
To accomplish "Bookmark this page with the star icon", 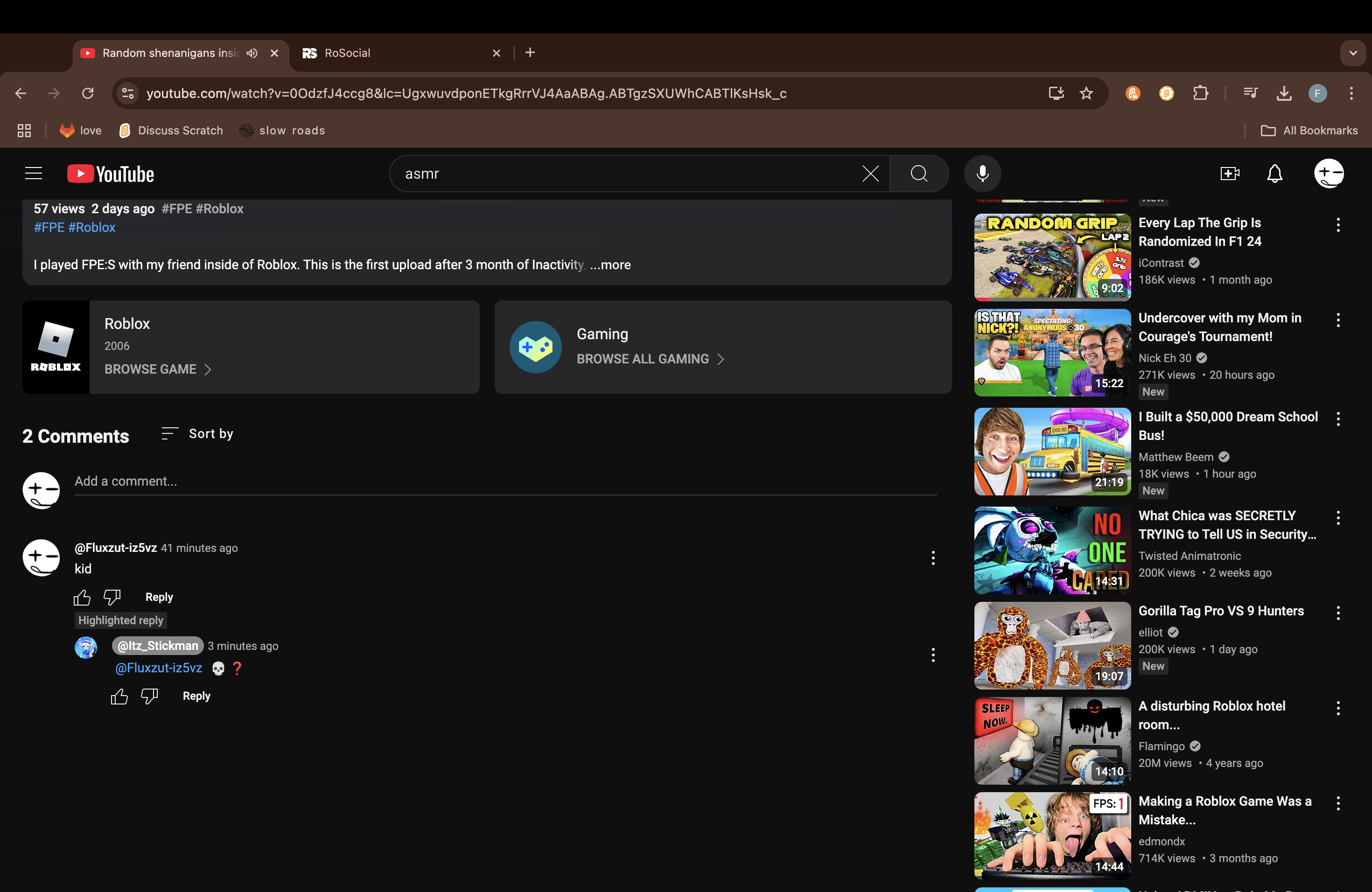I will (1086, 93).
